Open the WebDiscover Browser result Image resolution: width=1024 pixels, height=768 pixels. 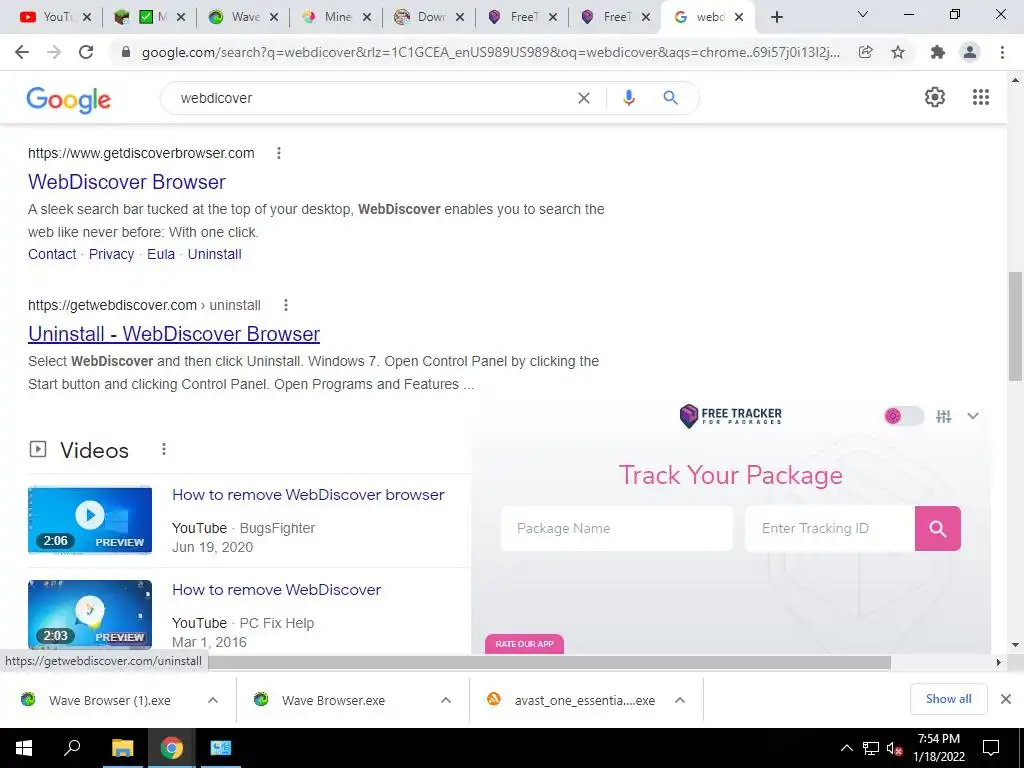coord(127,182)
